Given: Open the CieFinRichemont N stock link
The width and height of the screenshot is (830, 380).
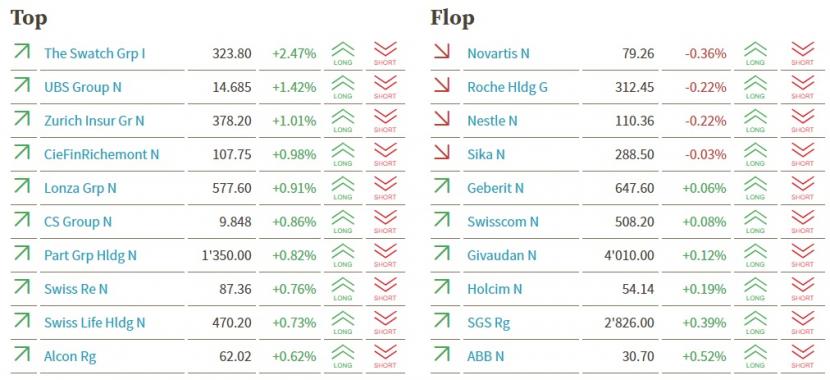Looking at the screenshot, I should click(x=102, y=154).
